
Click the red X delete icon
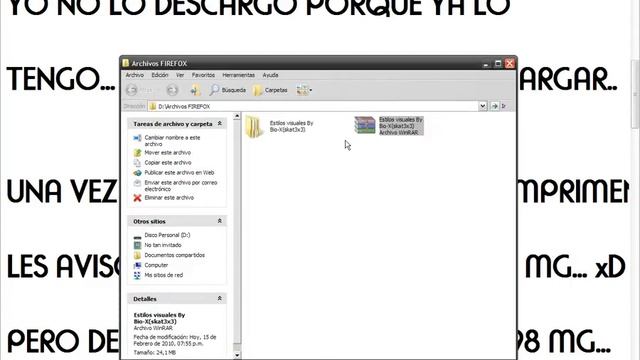click(x=138, y=198)
